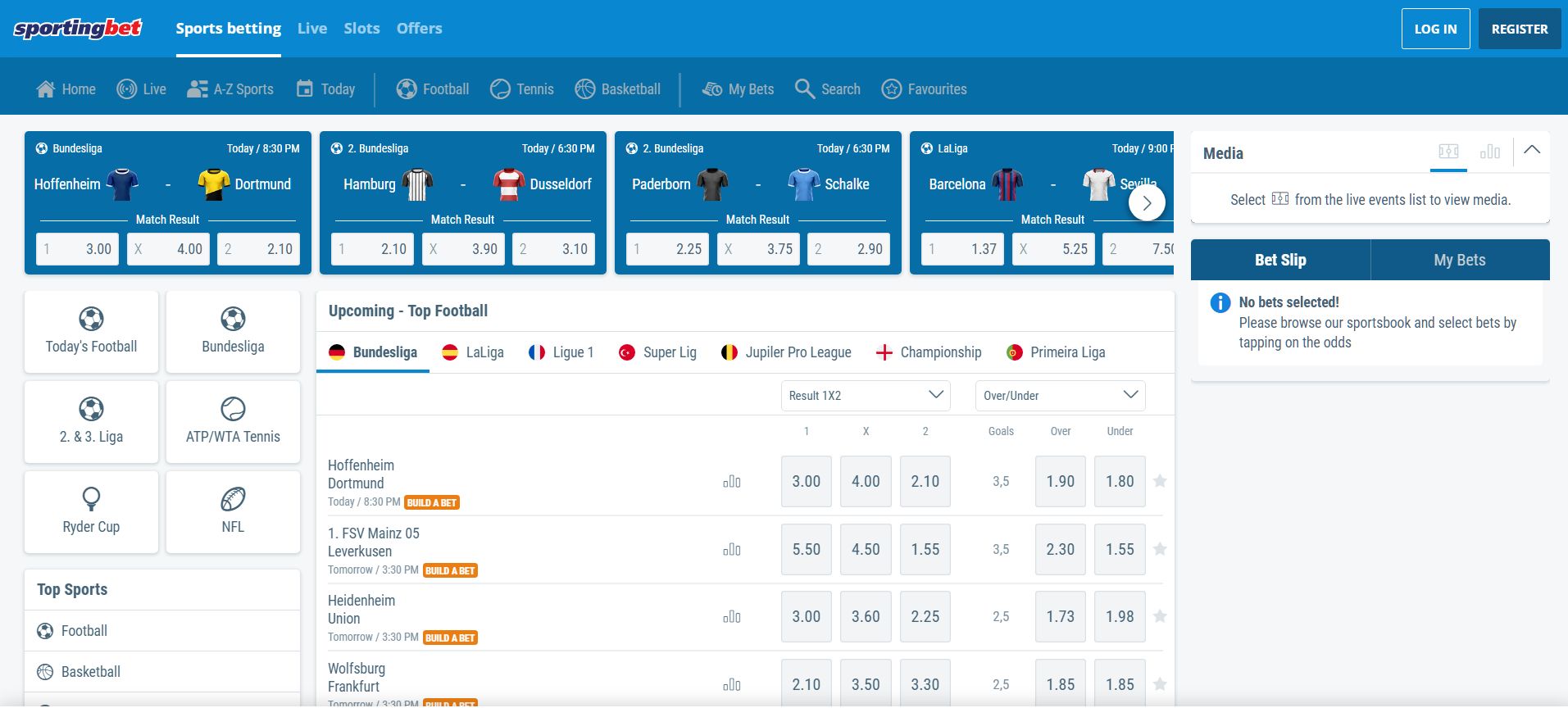
Task: Select Hoffenheim win odds 3.00 in list
Action: 807,482
